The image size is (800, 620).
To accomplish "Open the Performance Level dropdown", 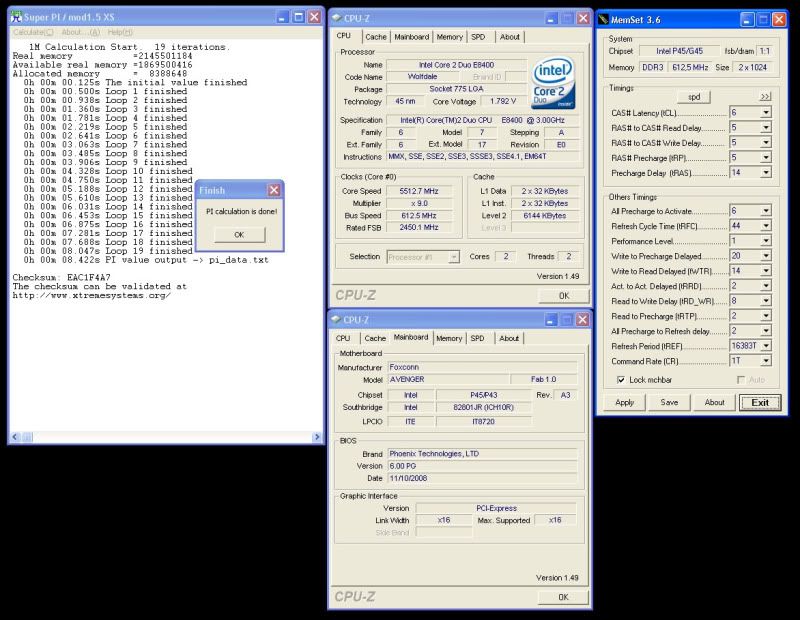I will click(x=766, y=241).
